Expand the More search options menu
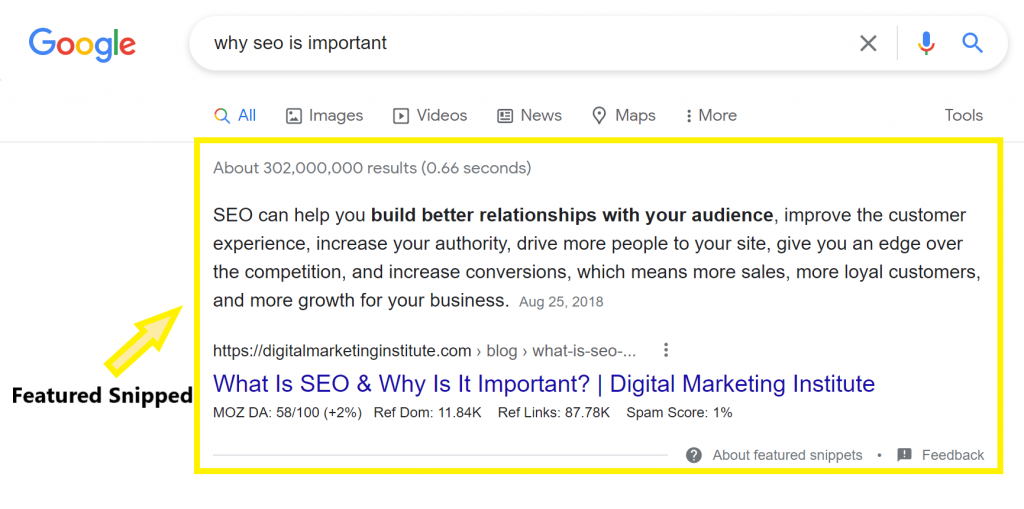This screenshot has height=509, width=1024. pyautogui.click(x=711, y=116)
